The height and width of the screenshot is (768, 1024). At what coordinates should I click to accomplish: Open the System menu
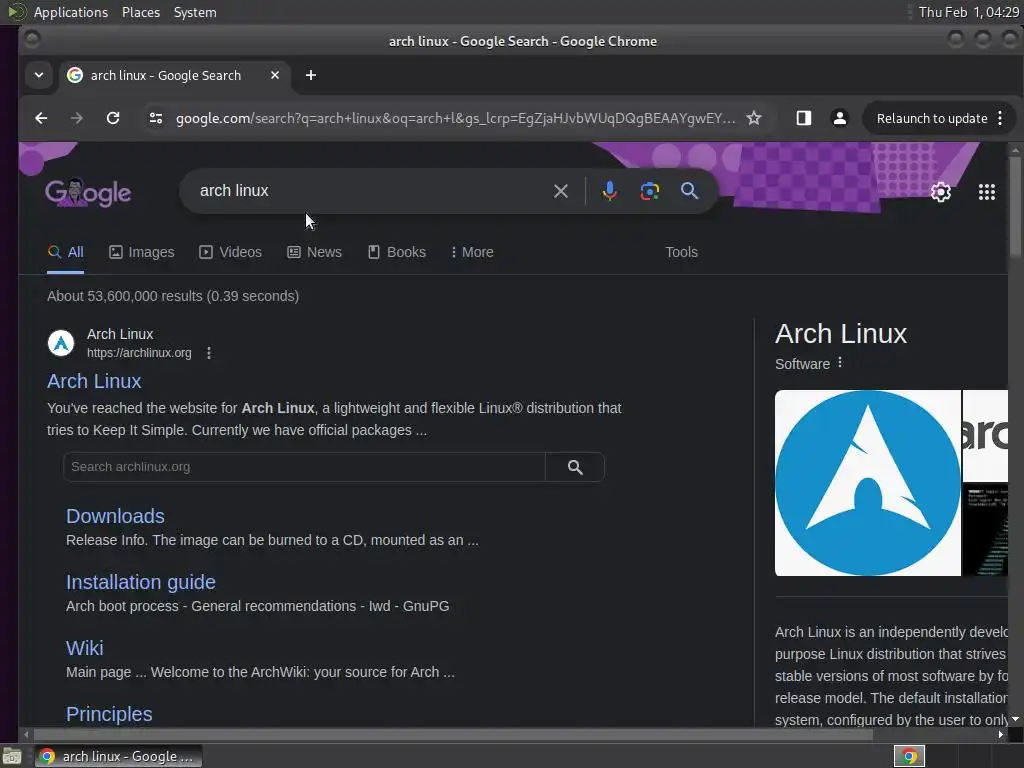[195, 12]
